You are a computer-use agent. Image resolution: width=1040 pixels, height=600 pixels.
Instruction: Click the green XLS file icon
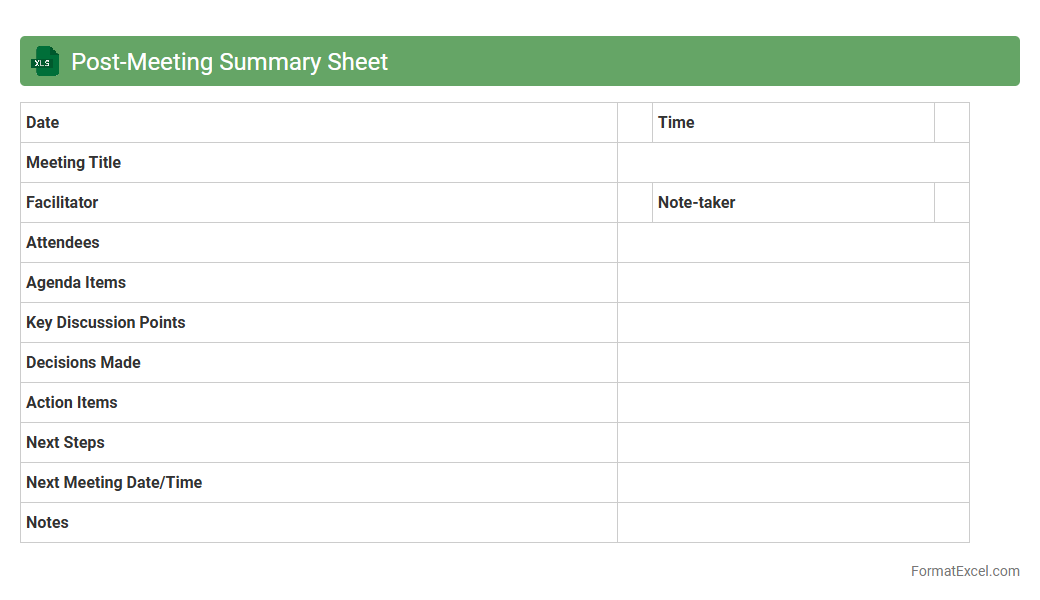coord(44,62)
